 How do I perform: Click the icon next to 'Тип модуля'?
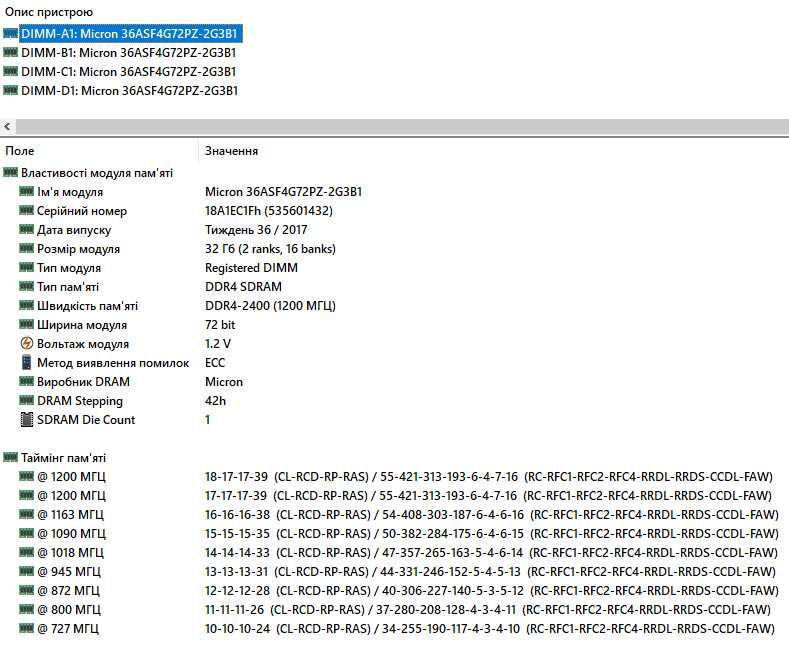point(27,267)
